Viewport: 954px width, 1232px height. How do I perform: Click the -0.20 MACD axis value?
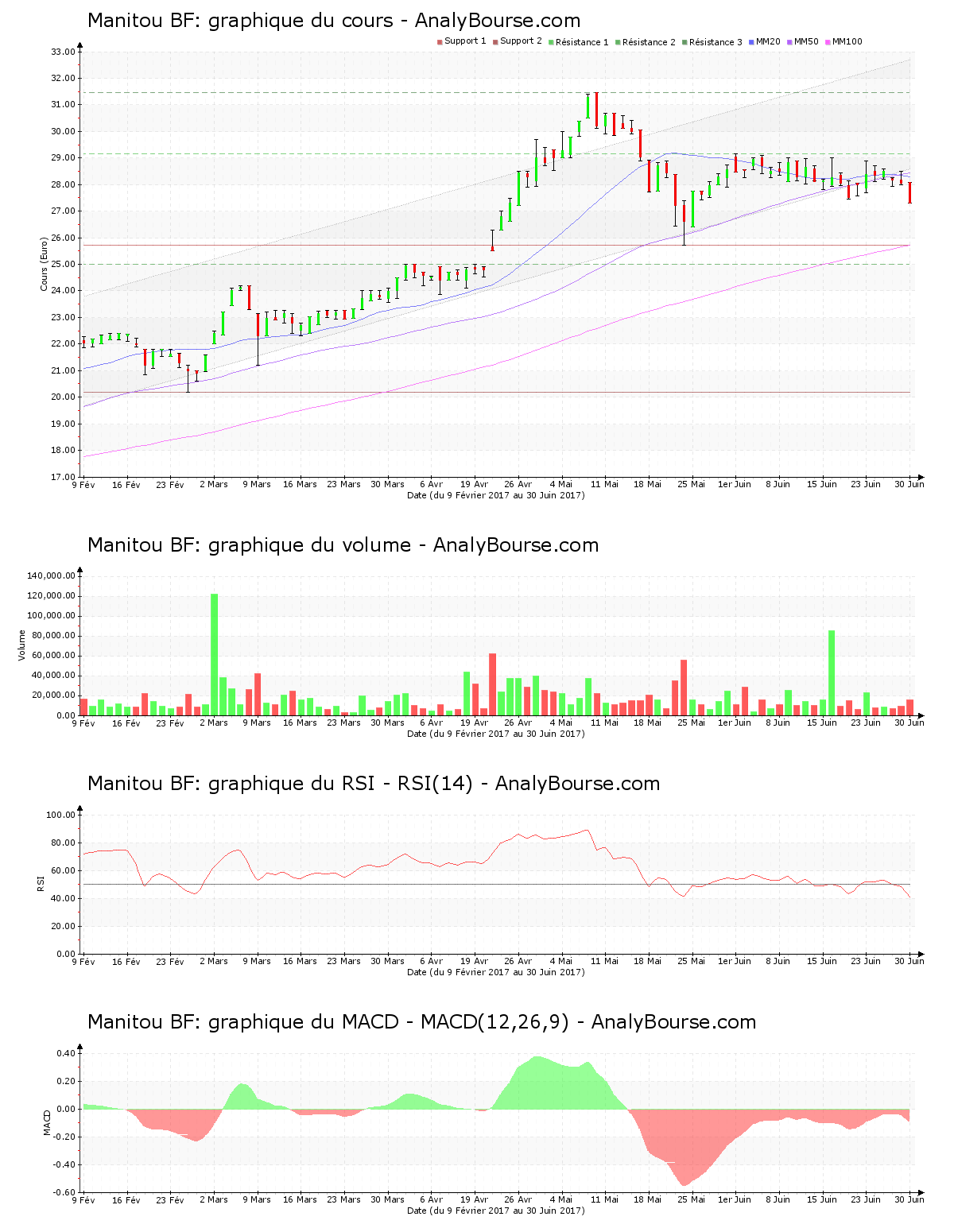click(x=64, y=1137)
